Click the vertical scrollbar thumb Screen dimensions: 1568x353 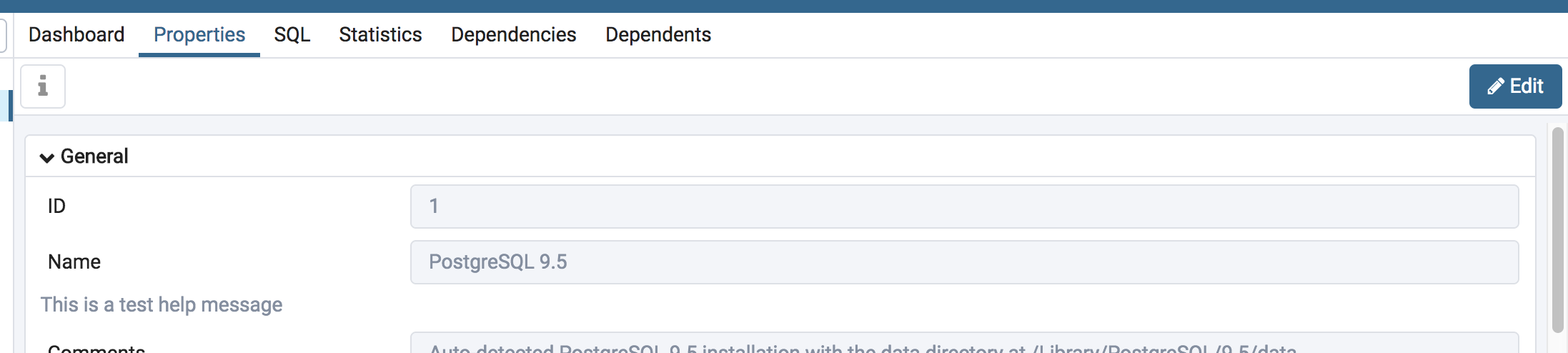coord(1558,229)
